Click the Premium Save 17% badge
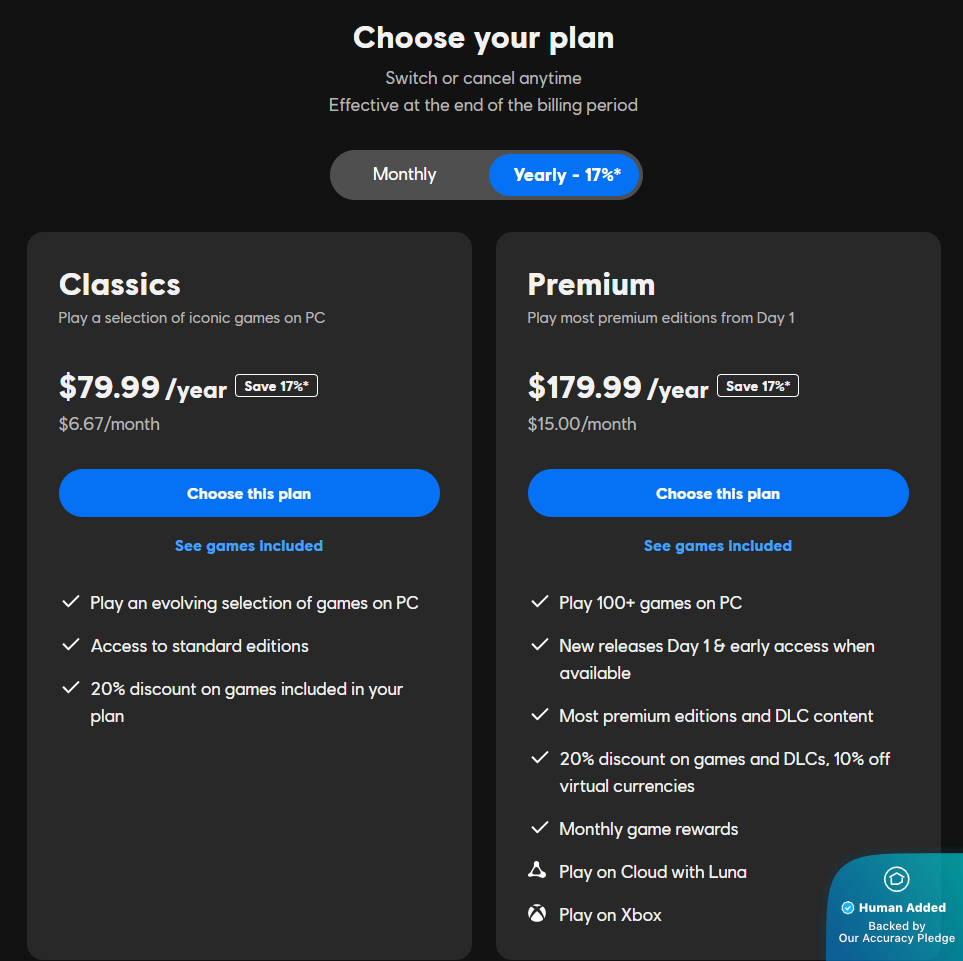This screenshot has width=963, height=961. (757, 386)
